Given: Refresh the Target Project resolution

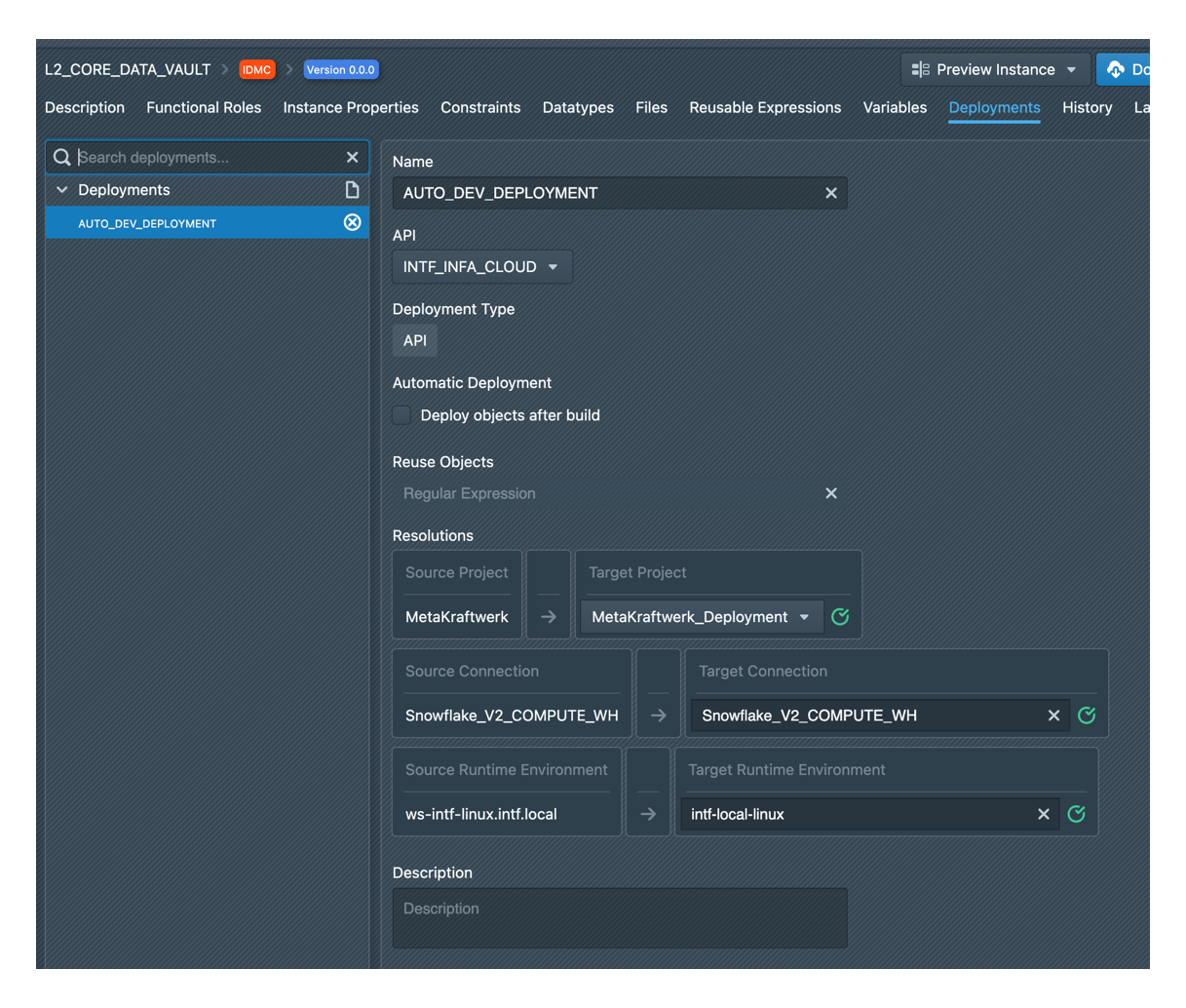Looking at the screenshot, I should [x=840, y=616].
